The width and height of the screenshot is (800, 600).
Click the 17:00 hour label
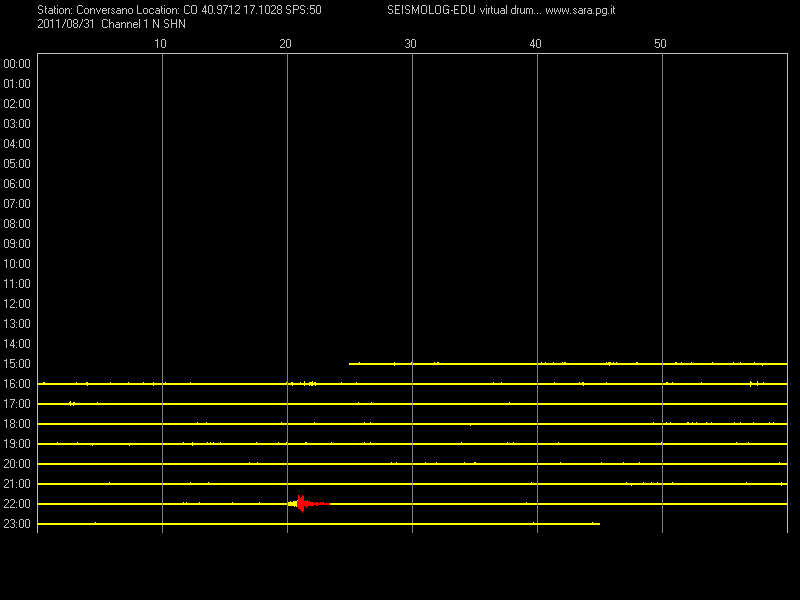coord(17,404)
